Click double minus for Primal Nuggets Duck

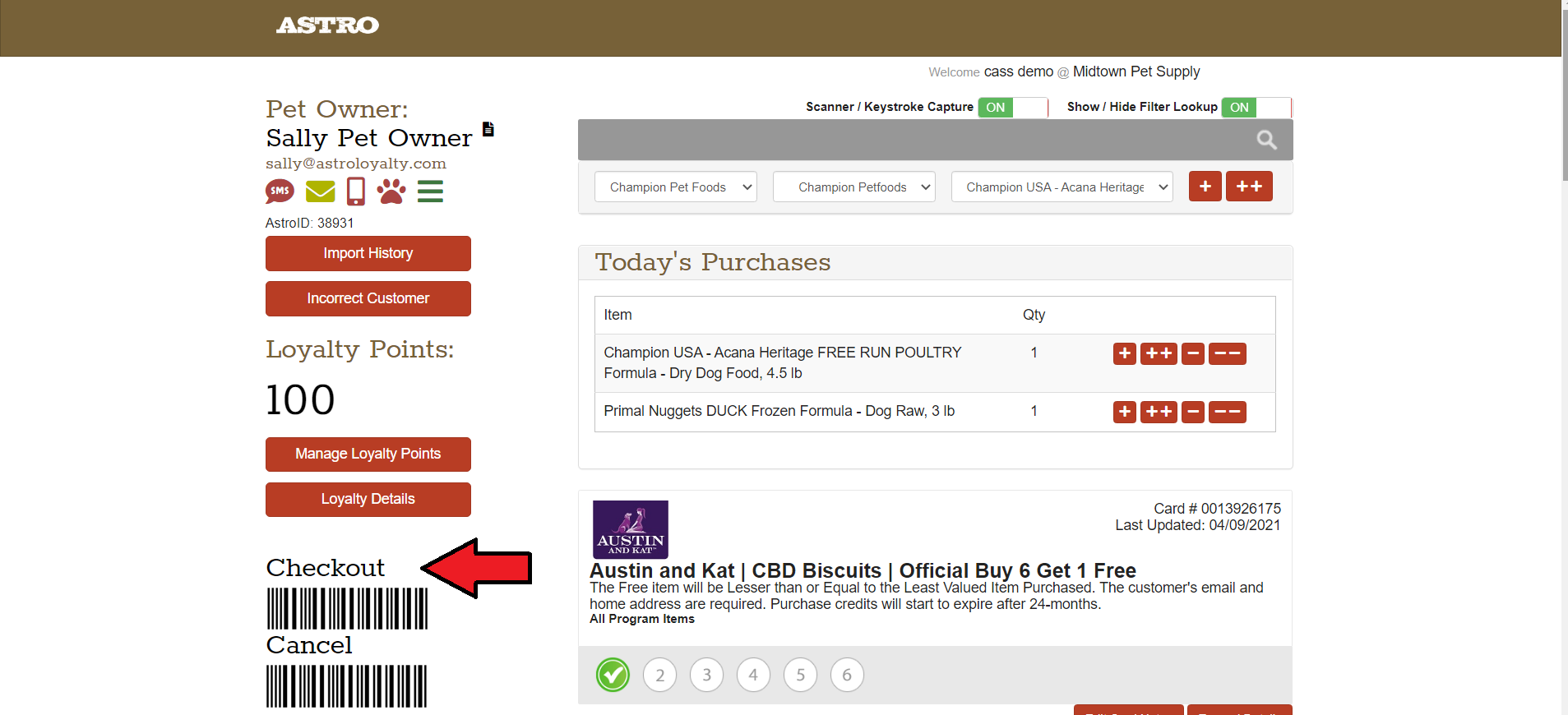[1228, 412]
